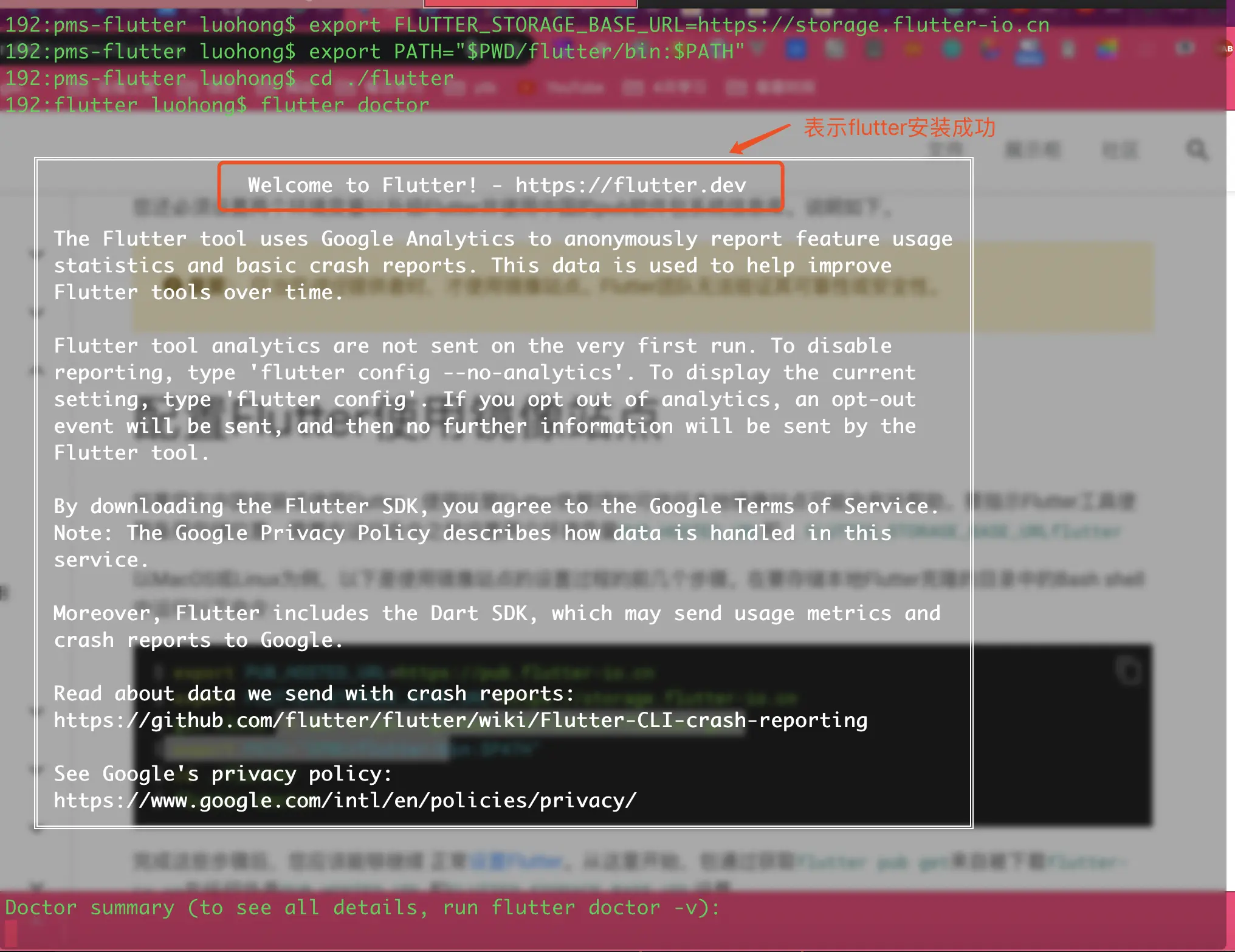Click the blurred magnifier search icon
Screen dimensions: 1235x952
pyautogui.click(x=1197, y=150)
